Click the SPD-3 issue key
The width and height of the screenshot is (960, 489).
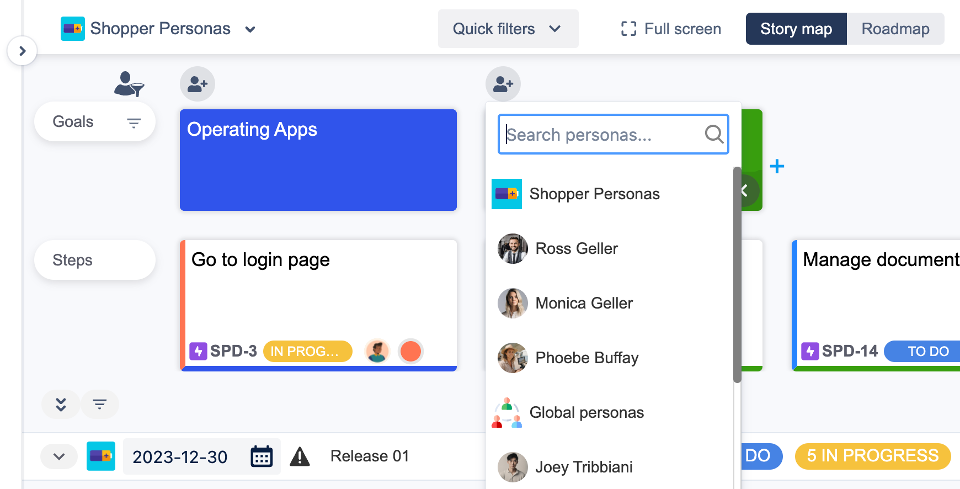pyautogui.click(x=233, y=351)
